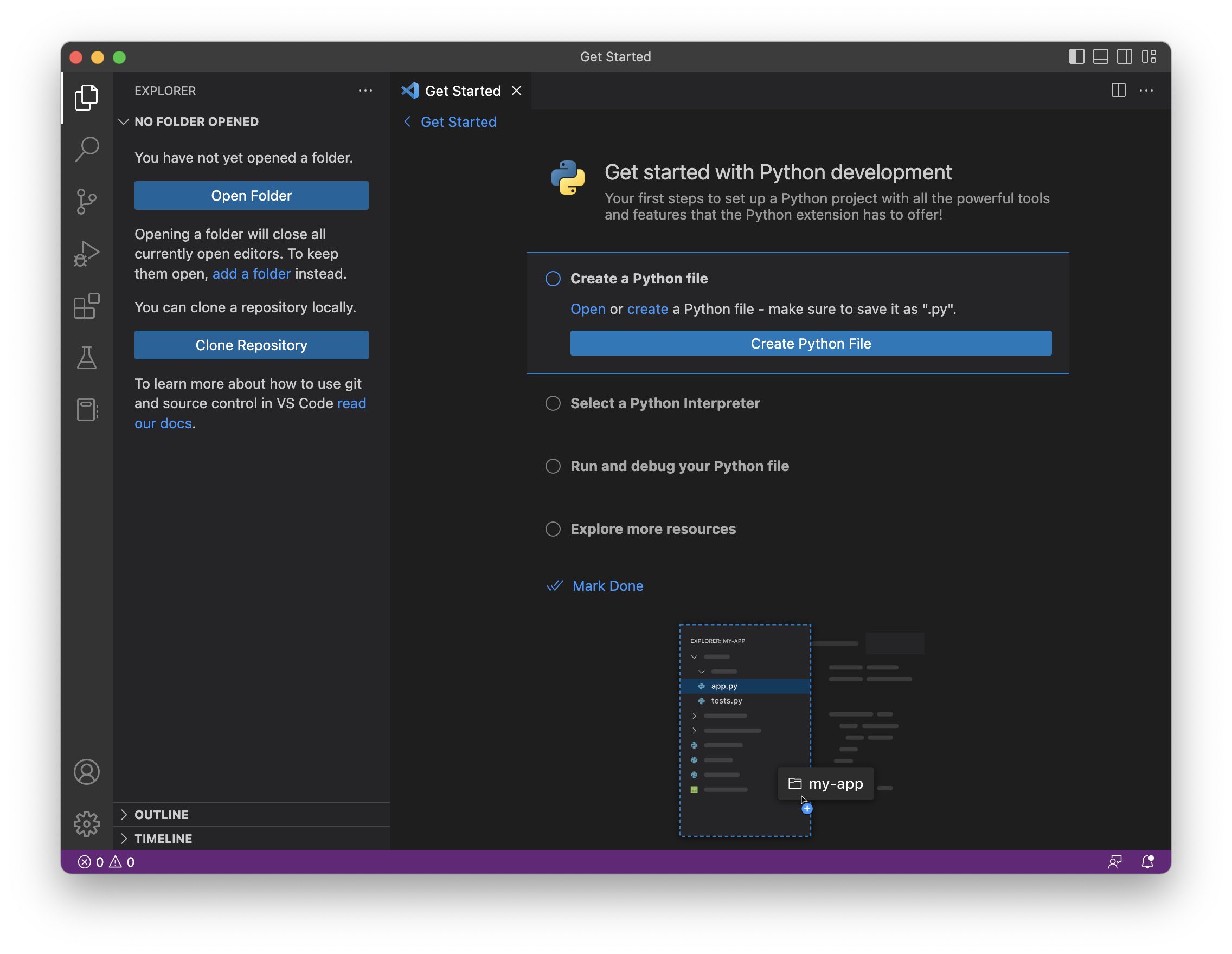
Task: Go back via Get Started chevron
Action: click(x=407, y=122)
